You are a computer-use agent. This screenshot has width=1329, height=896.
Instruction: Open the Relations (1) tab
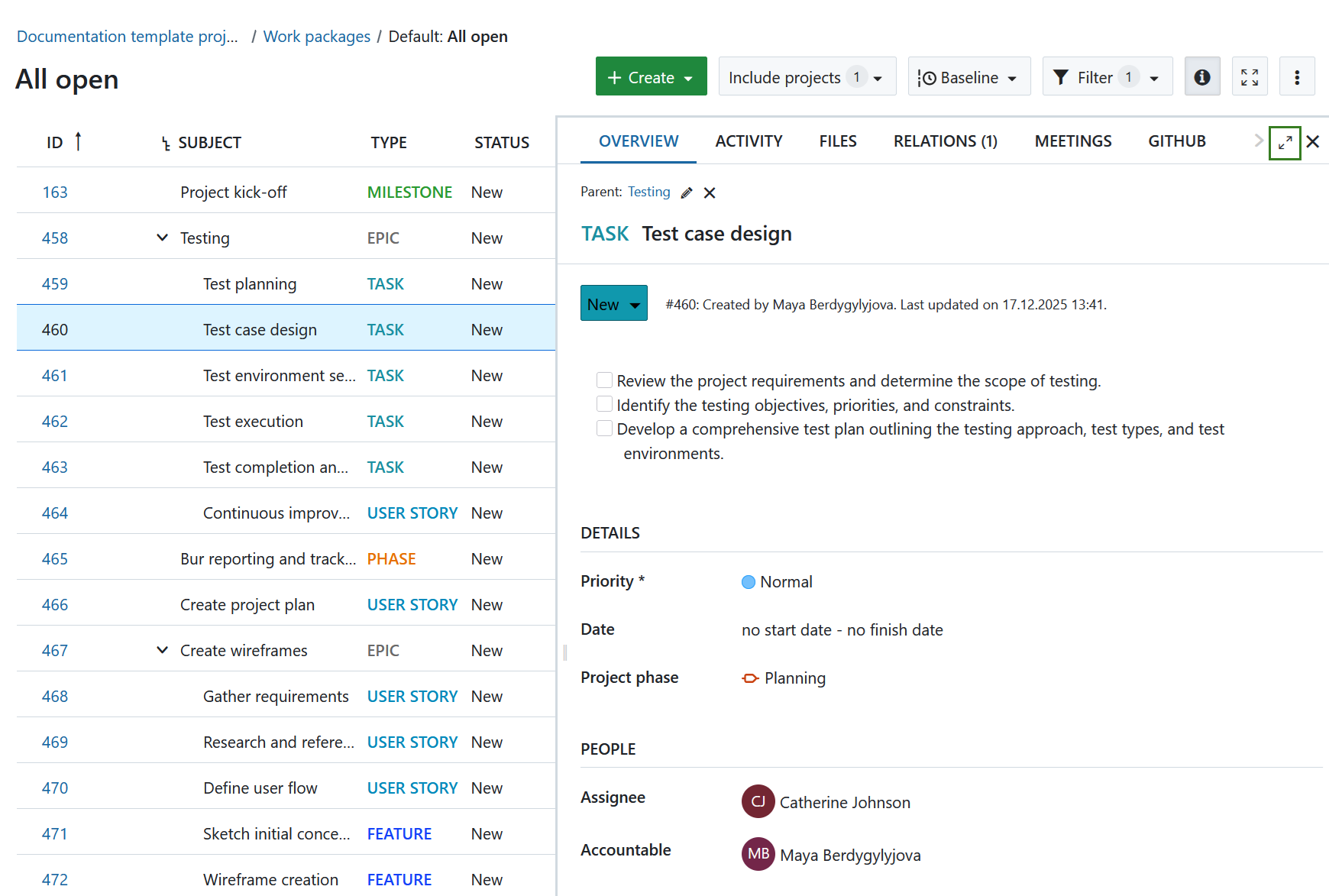(x=945, y=141)
